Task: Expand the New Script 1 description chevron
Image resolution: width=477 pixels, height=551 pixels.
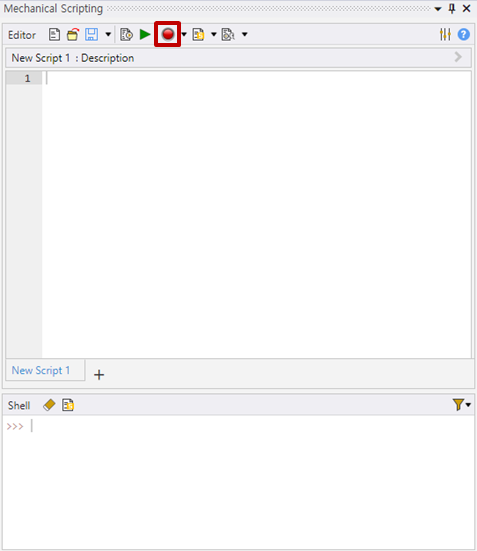Action: [458, 57]
